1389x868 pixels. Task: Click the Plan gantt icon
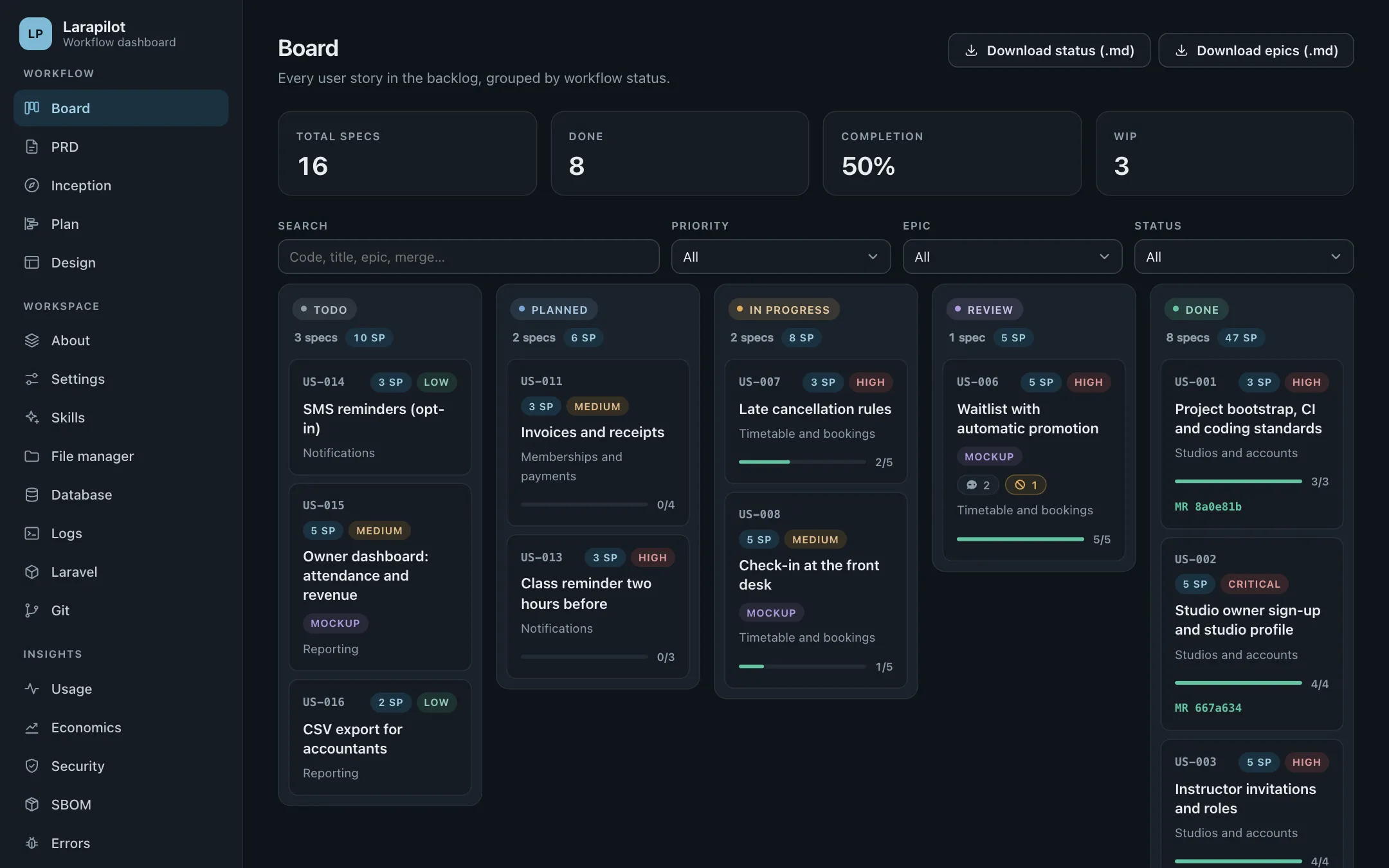coord(32,224)
